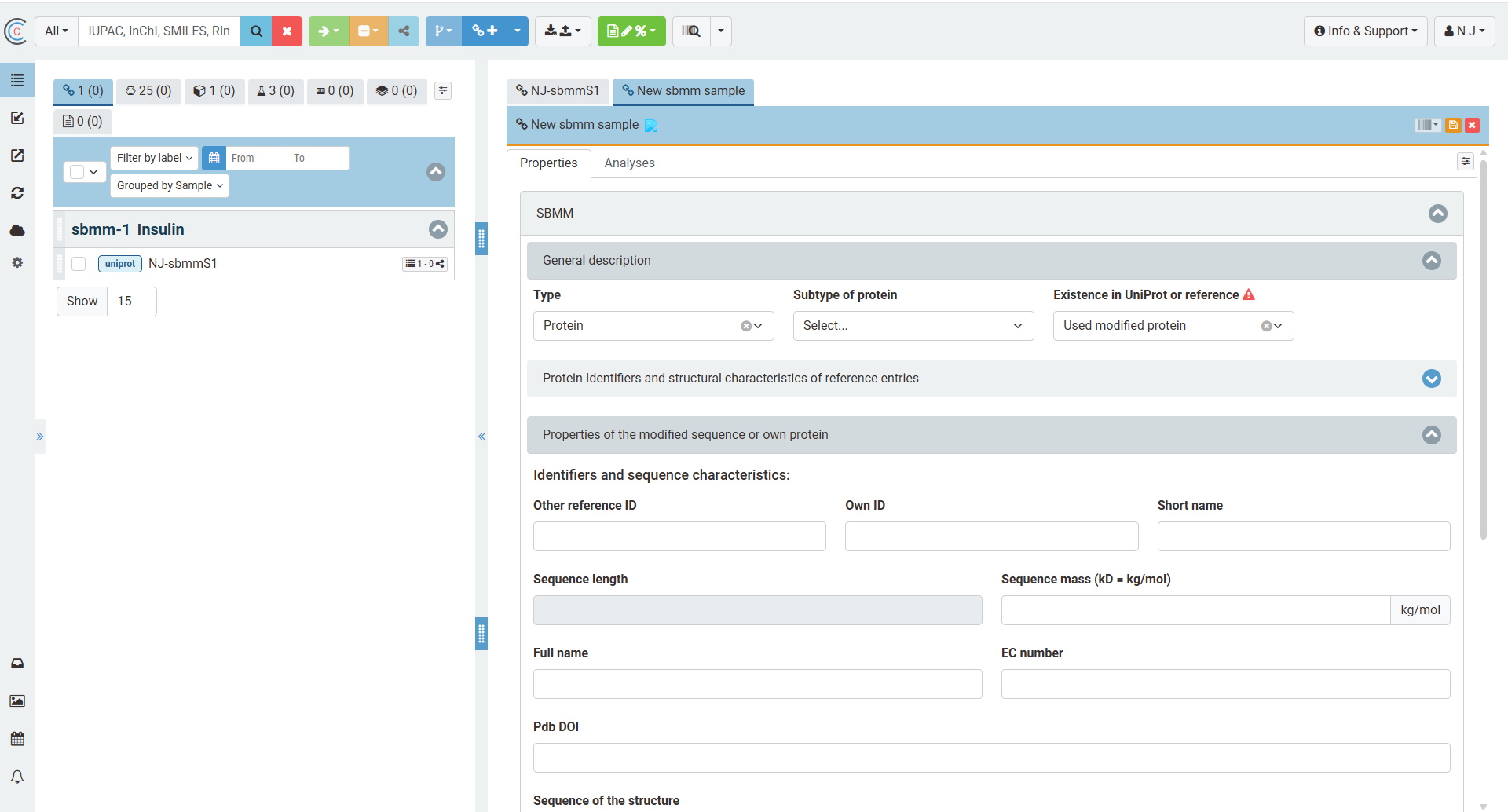
Task: Collapse the sbmm-1 Insulin group
Action: (438, 229)
